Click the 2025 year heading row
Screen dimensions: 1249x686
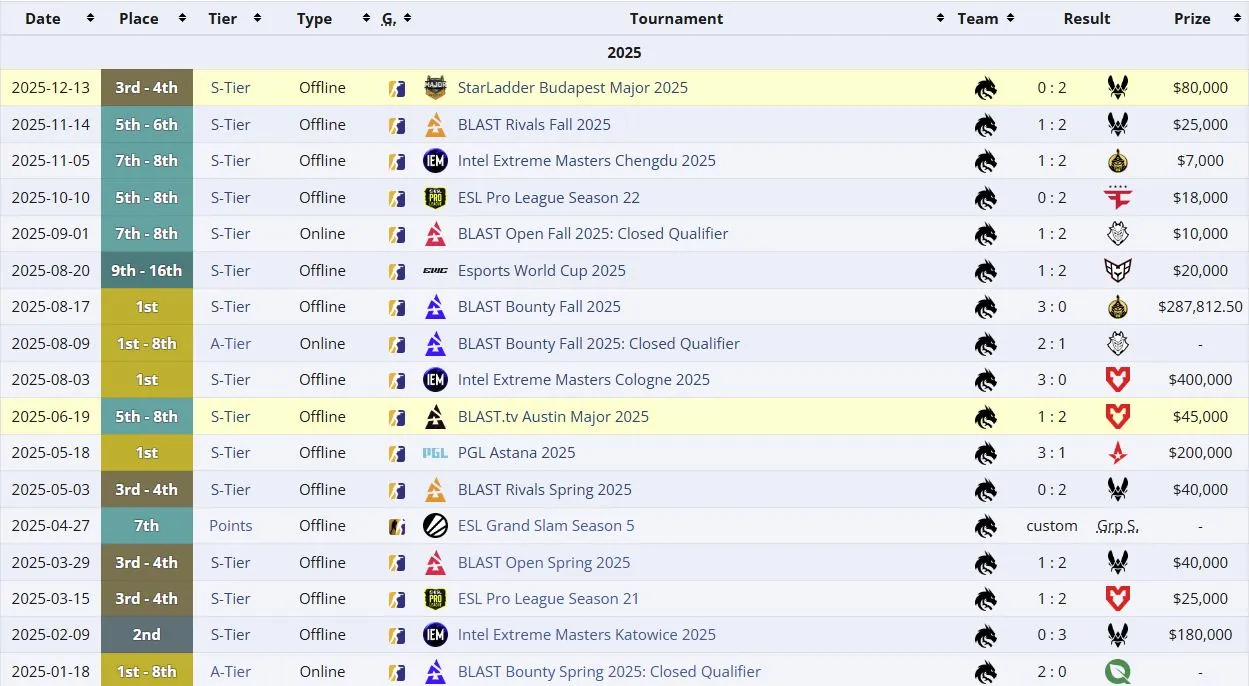tap(624, 52)
